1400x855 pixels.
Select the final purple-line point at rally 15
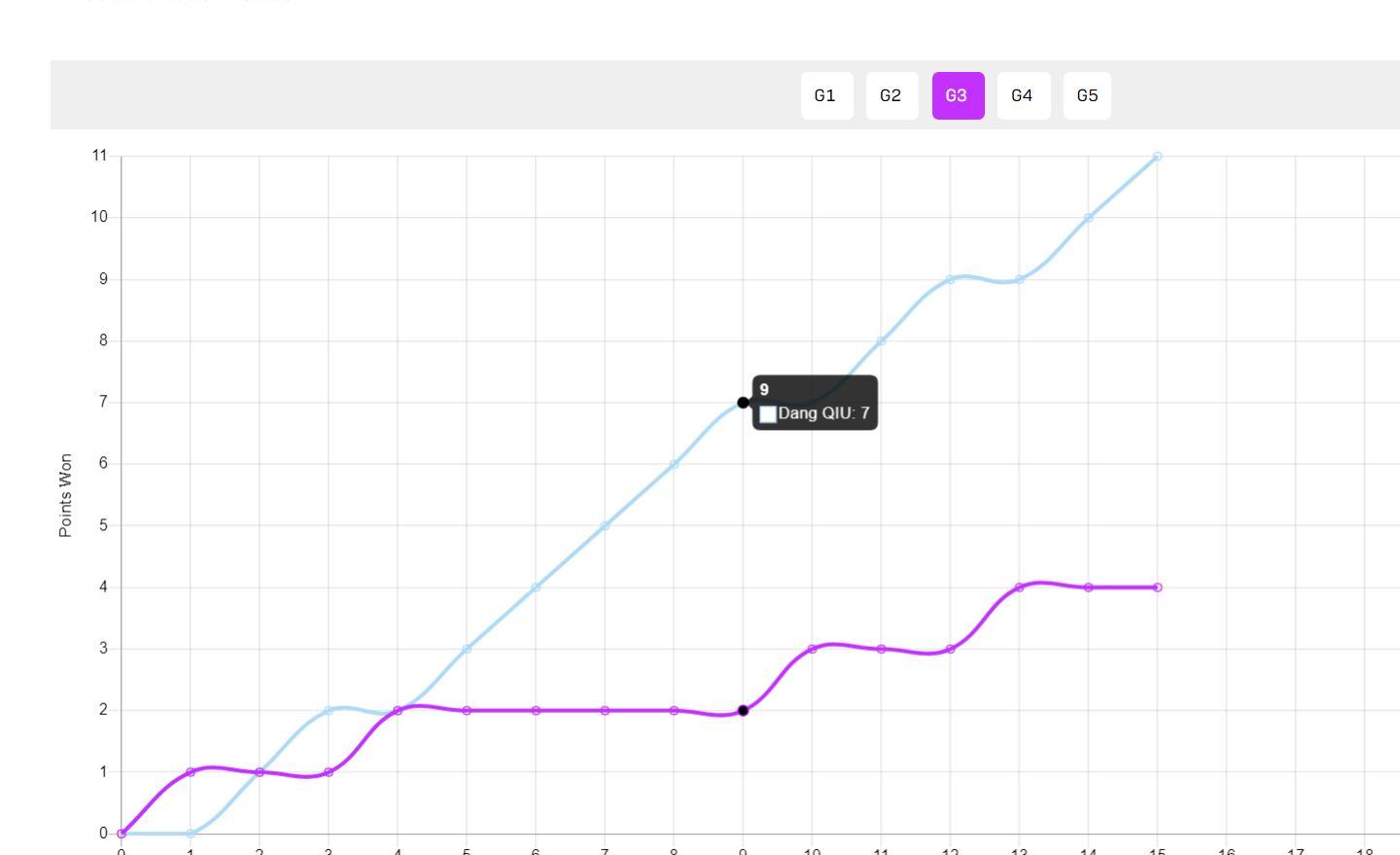[x=1157, y=588]
